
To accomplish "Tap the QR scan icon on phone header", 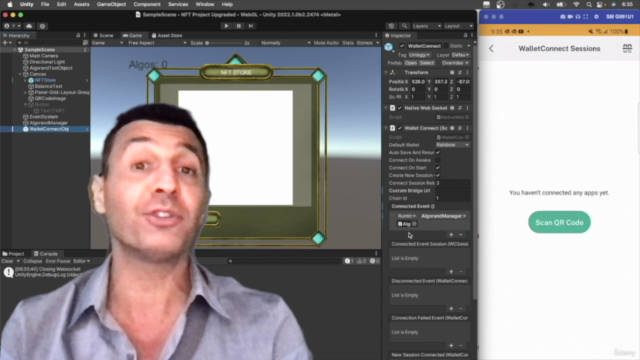I will coord(627,49).
